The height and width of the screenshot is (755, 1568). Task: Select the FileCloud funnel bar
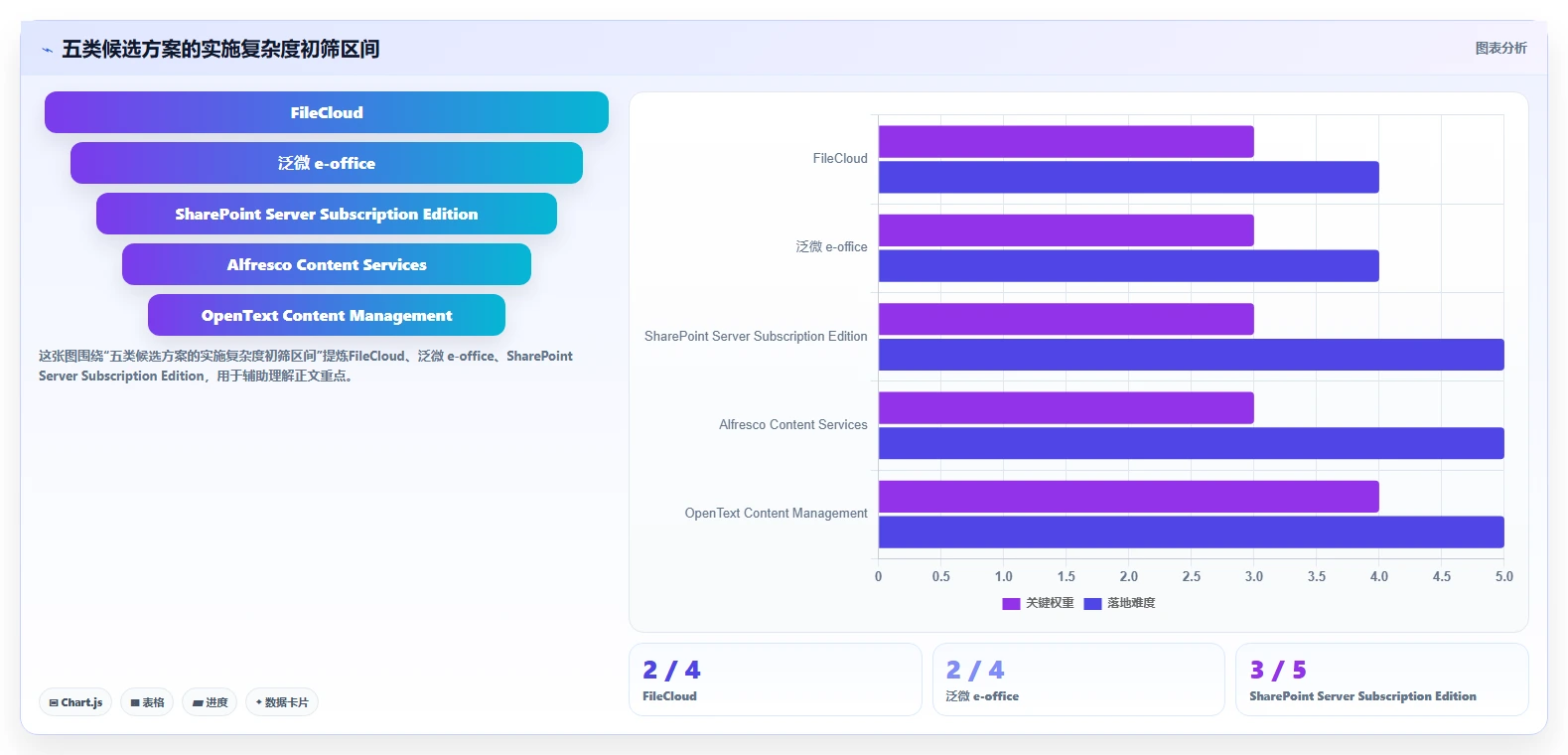(x=327, y=112)
